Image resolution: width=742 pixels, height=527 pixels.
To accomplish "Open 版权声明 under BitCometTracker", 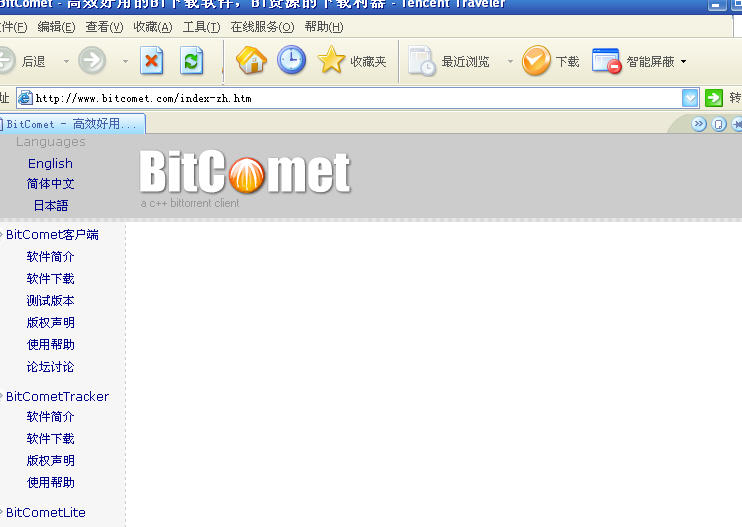I will 50,461.
